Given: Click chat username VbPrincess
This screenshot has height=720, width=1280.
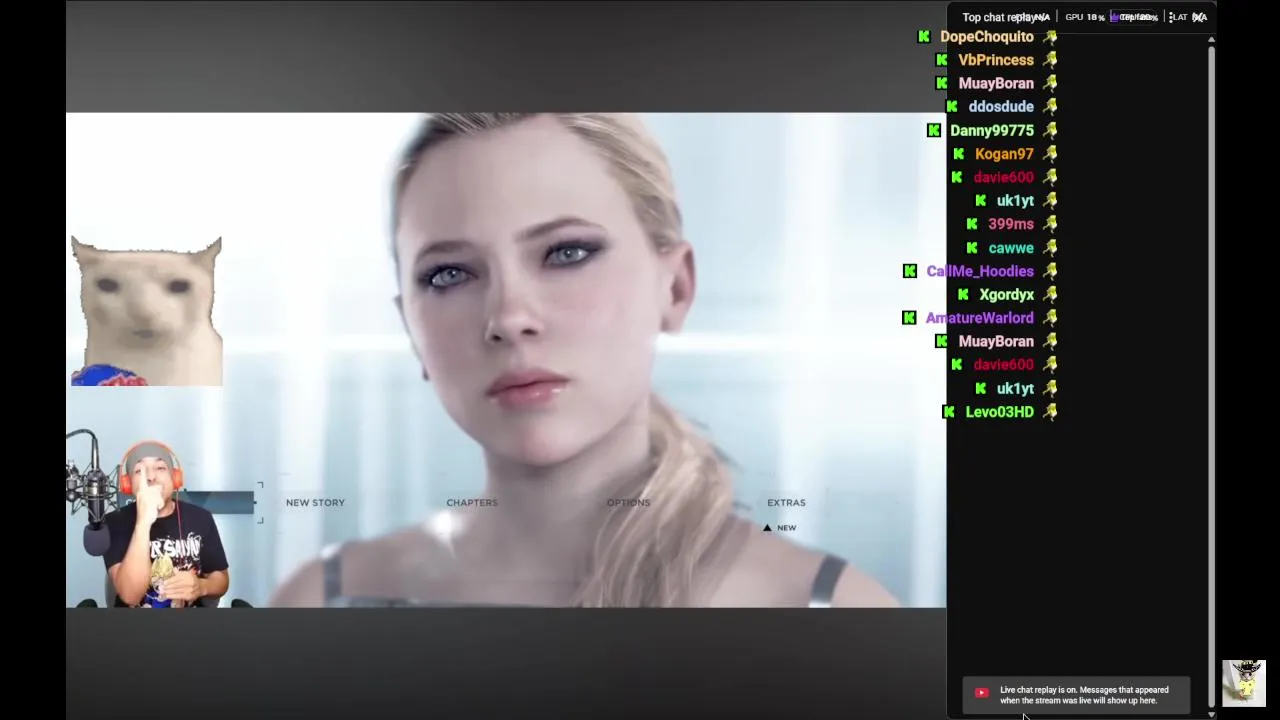Looking at the screenshot, I should pyautogui.click(x=996, y=60).
